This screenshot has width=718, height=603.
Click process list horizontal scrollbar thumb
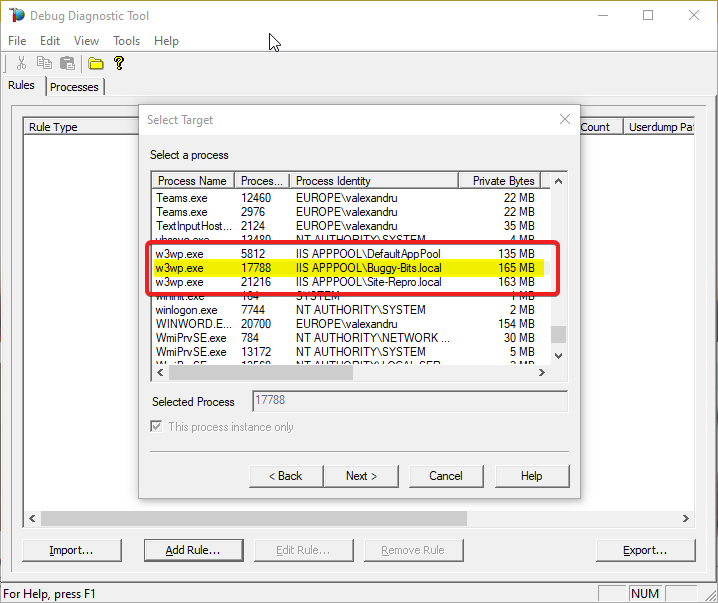(x=261, y=373)
